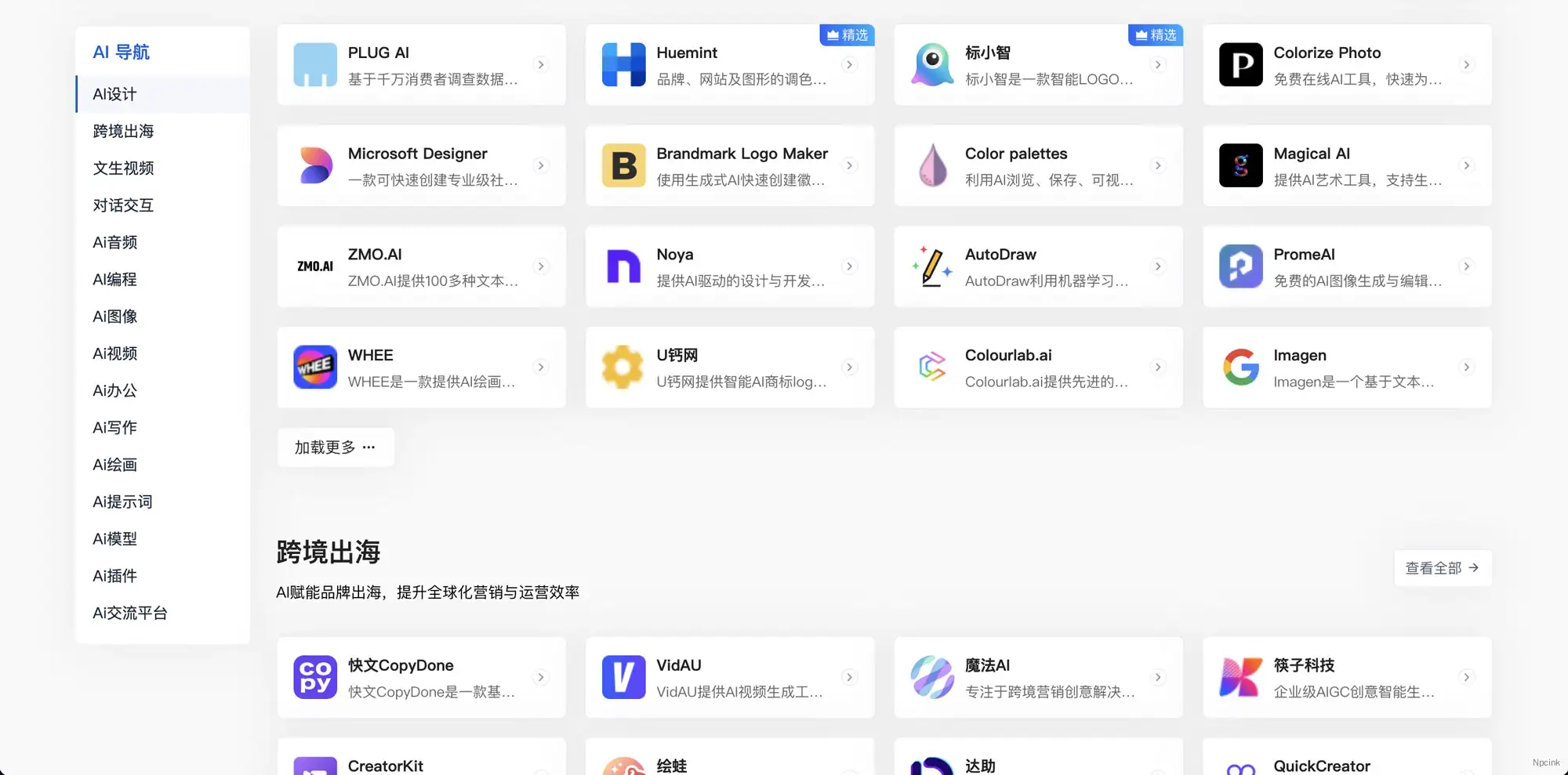Viewport: 1568px width, 775px height.
Task: Switch to the Ai绘画 category
Action: pyautogui.click(x=114, y=464)
